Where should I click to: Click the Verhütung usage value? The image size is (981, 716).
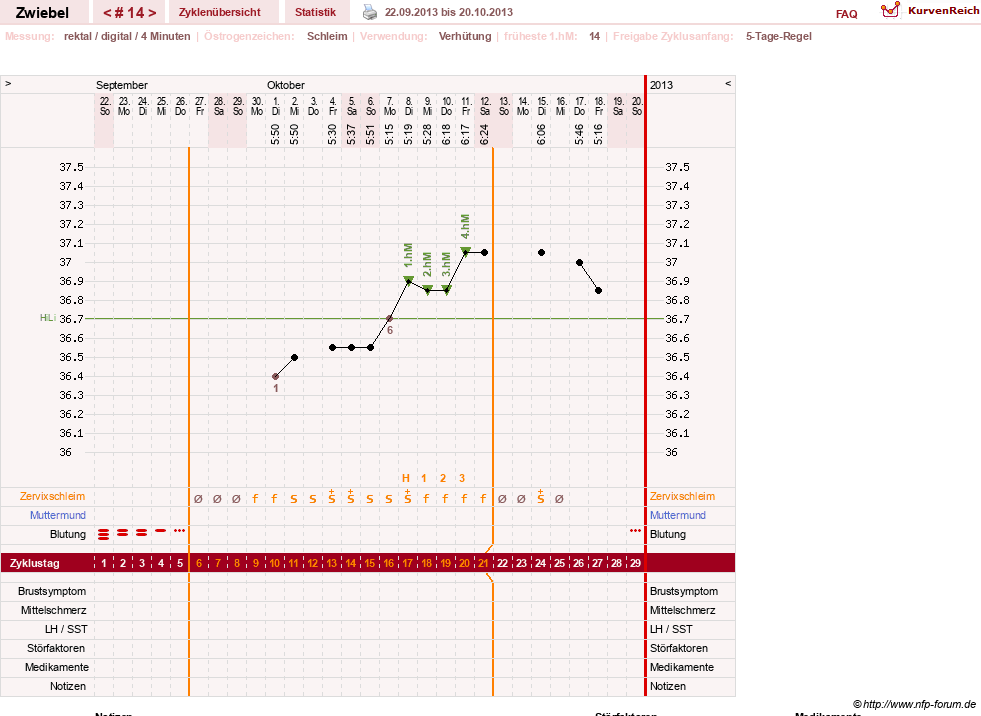coord(465,36)
